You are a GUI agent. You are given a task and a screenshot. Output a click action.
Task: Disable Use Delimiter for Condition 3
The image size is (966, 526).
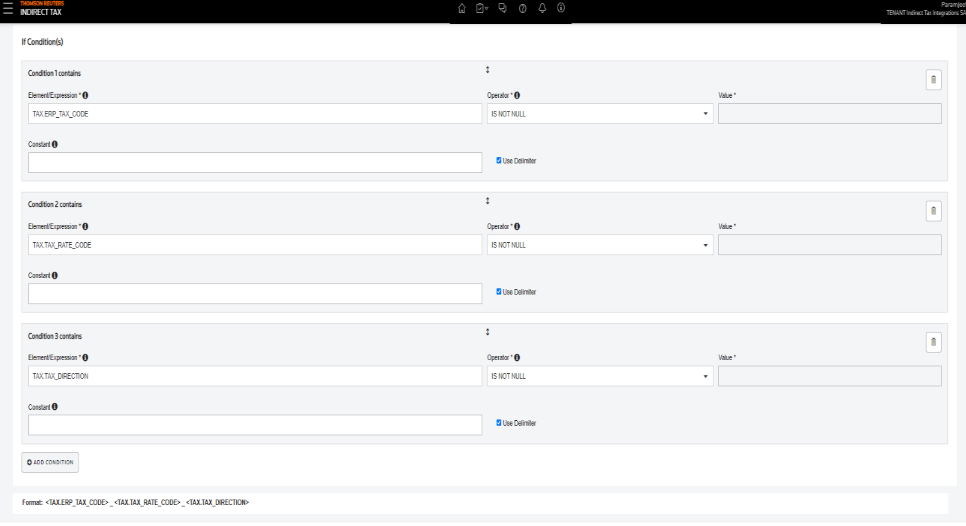point(499,423)
